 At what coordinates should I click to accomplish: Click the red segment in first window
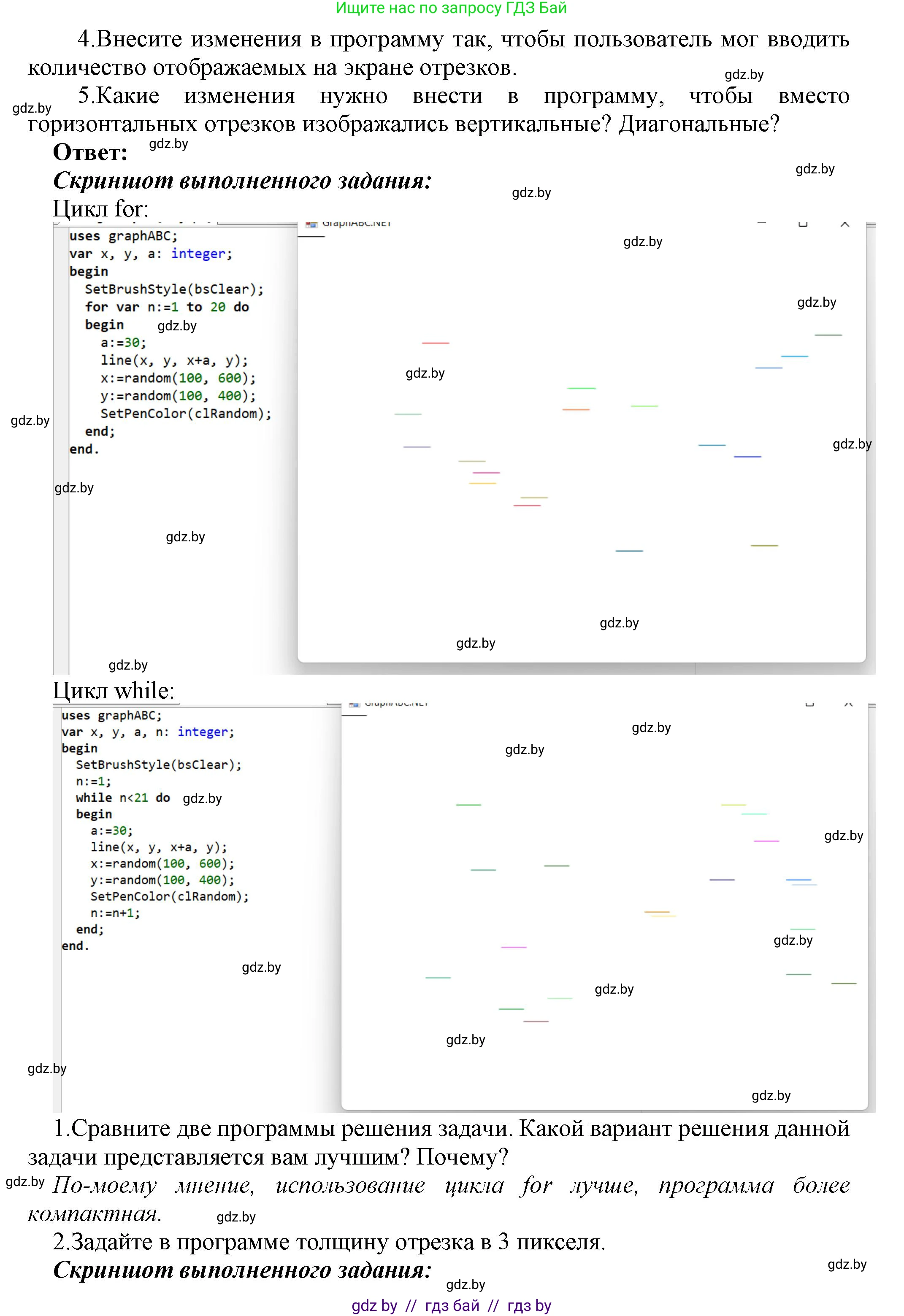coord(435,343)
